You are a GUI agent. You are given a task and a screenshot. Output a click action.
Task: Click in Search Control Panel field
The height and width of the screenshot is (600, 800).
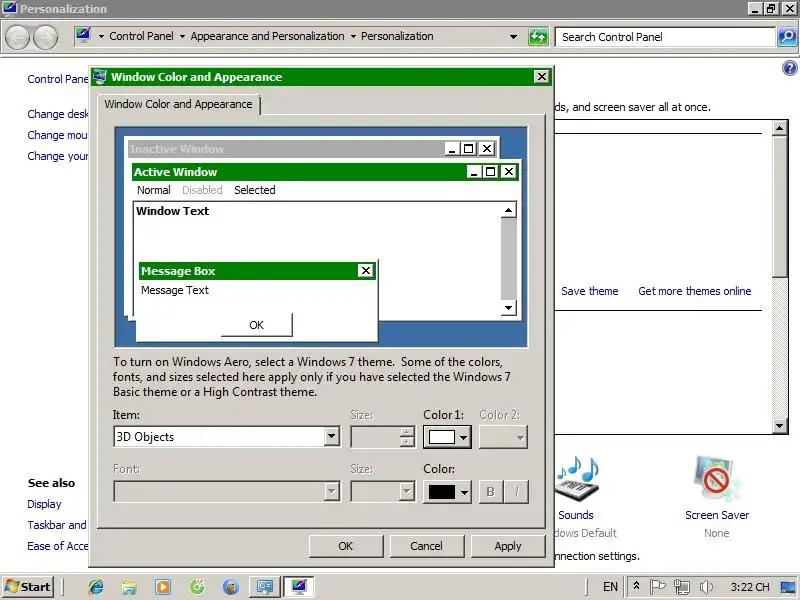click(x=665, y=37)
